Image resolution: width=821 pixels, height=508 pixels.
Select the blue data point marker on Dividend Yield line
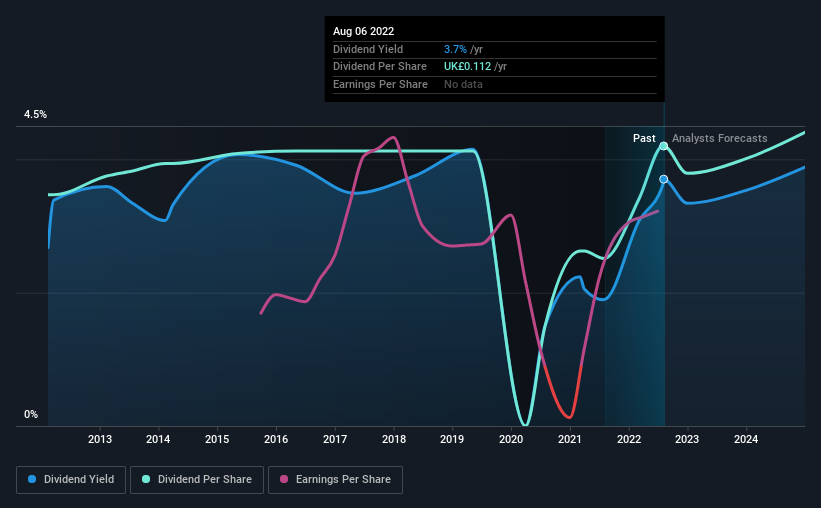pyautogui.click(x=663, y=179)
